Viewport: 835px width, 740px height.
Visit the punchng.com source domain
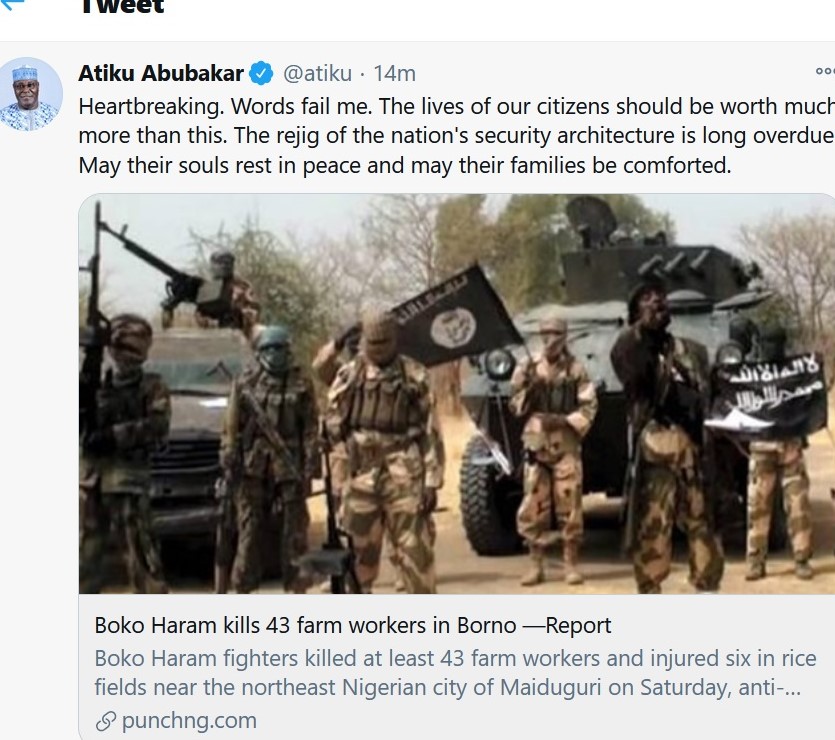[x=189, y=721]
